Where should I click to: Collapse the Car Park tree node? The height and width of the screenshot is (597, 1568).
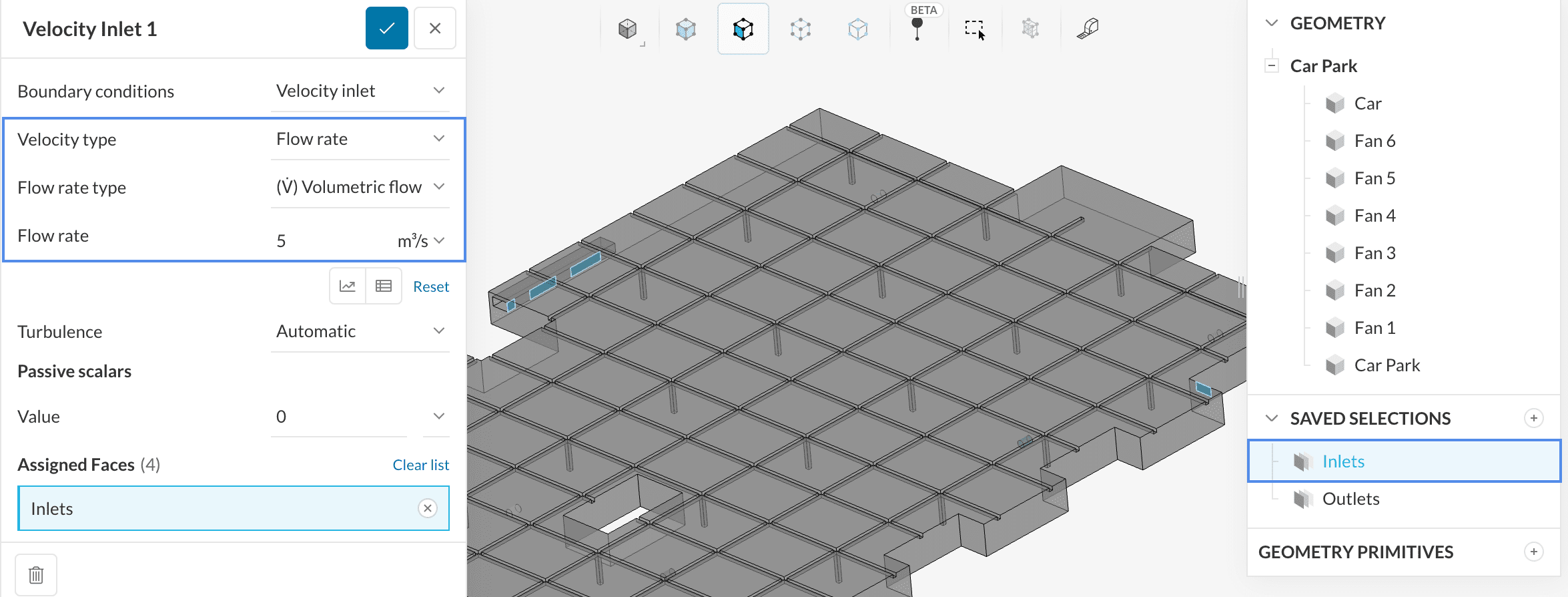(1272, 66)
